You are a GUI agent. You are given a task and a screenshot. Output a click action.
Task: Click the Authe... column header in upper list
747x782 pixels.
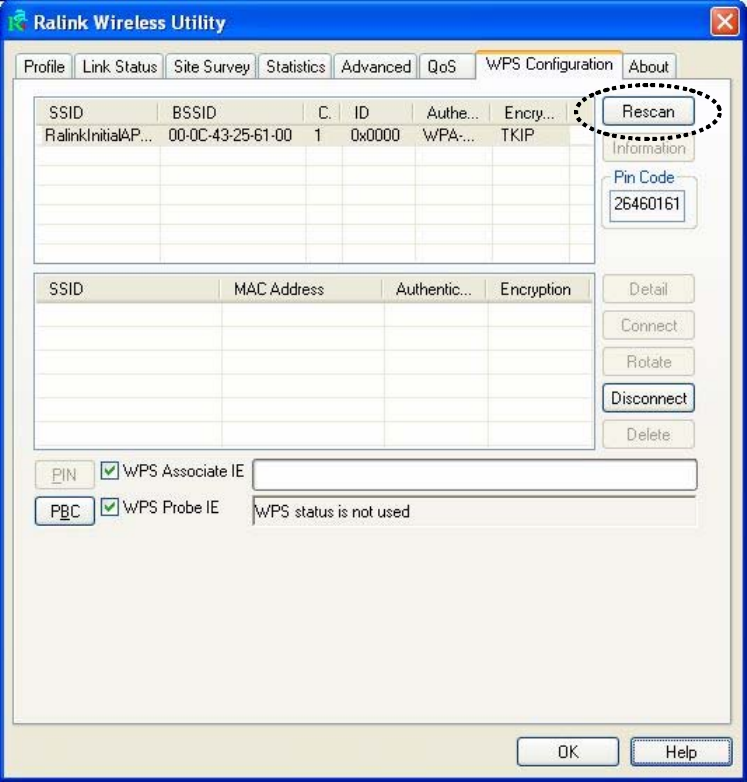(x=452, y=112)
